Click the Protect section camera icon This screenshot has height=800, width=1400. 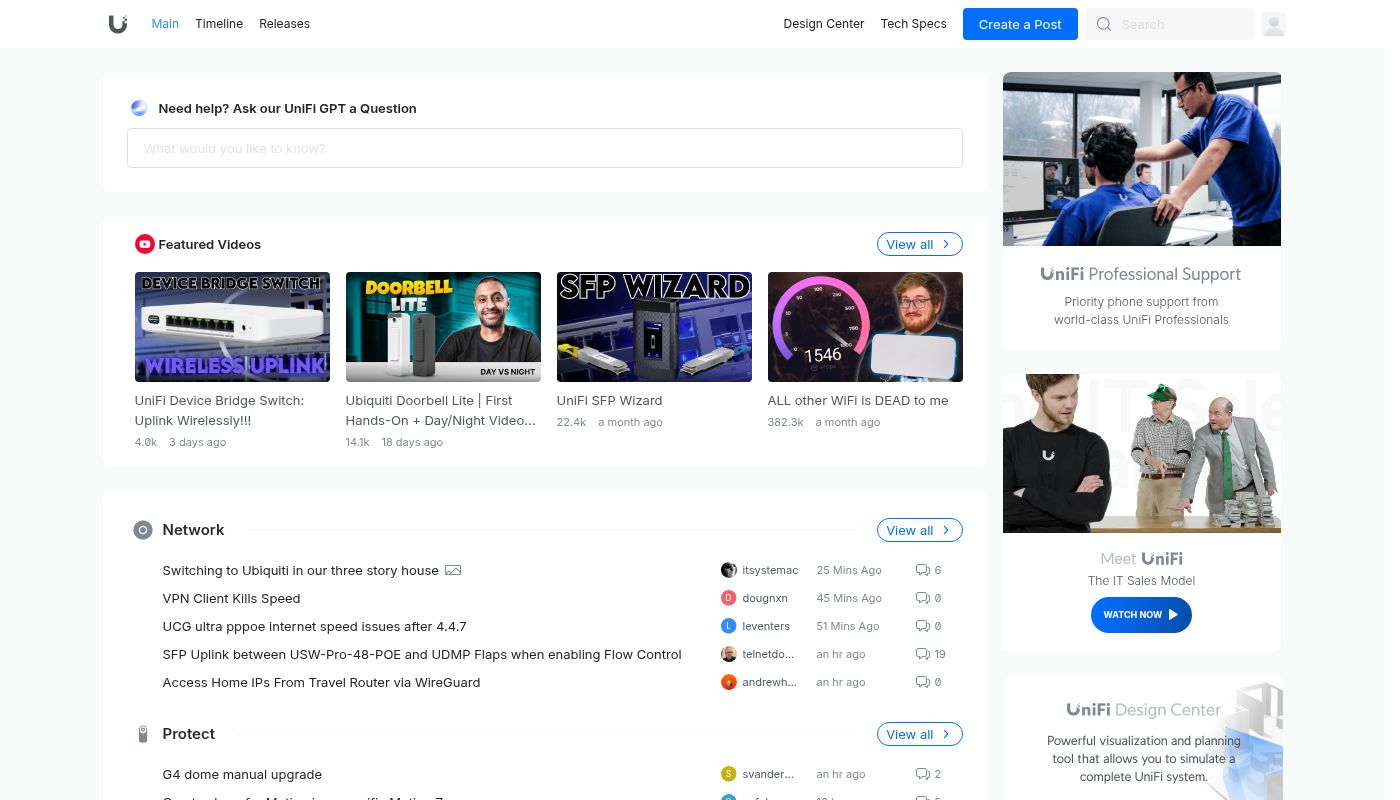143,734
